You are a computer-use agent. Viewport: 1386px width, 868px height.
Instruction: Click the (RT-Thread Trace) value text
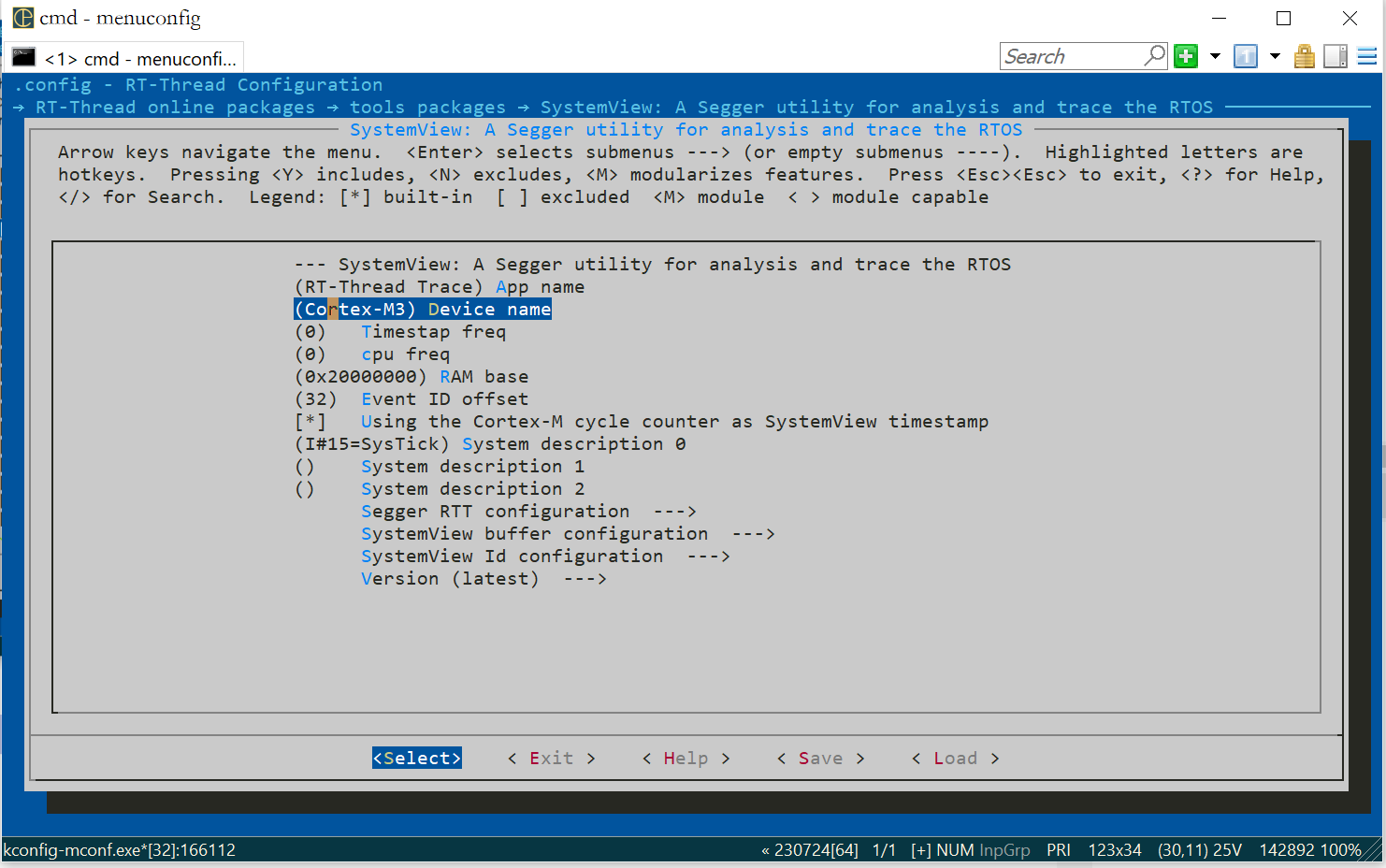389,287
